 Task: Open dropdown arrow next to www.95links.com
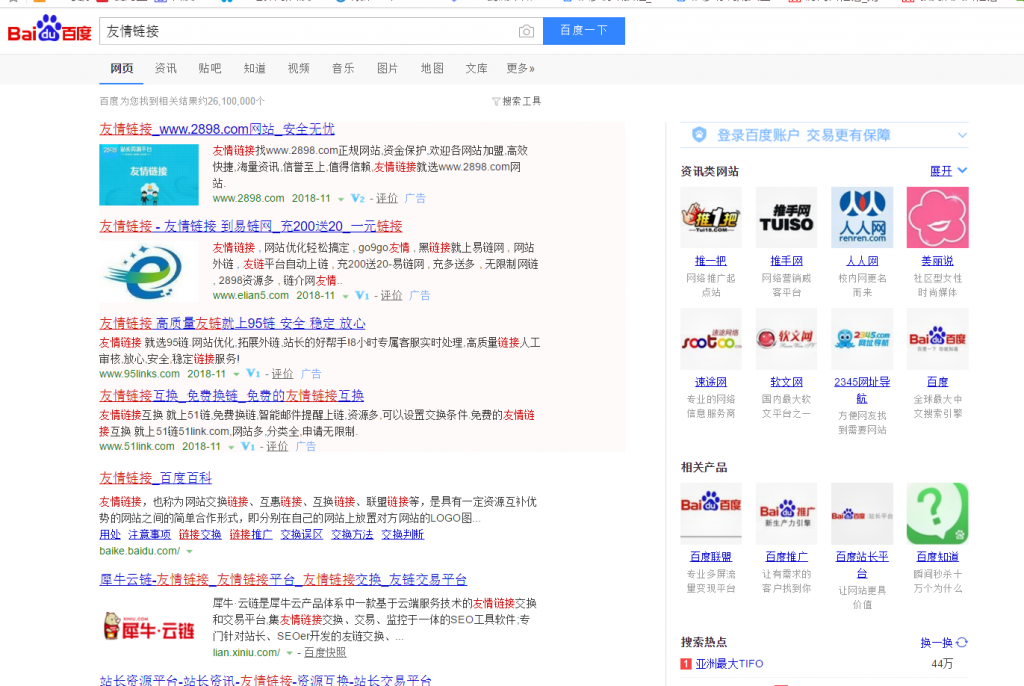tap(236, 374)
